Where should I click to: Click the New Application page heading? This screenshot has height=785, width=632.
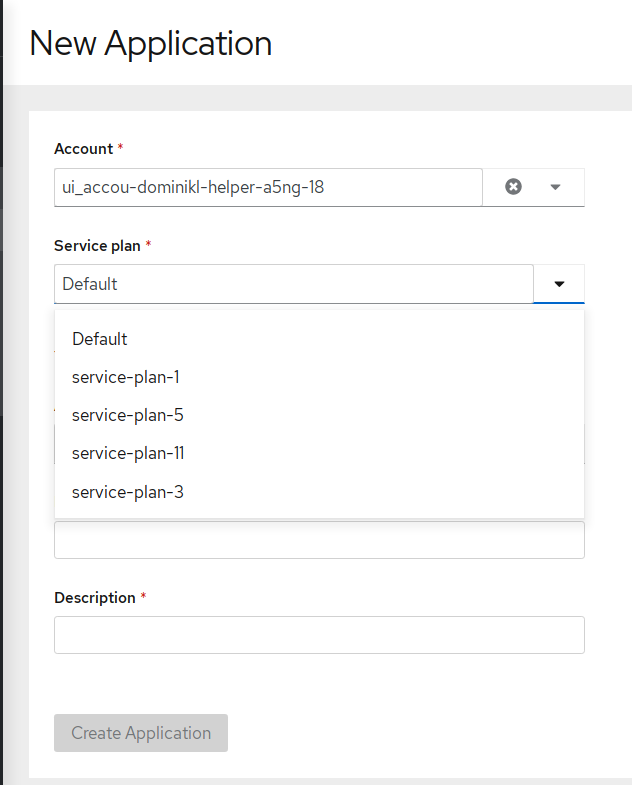pos(151,44)
